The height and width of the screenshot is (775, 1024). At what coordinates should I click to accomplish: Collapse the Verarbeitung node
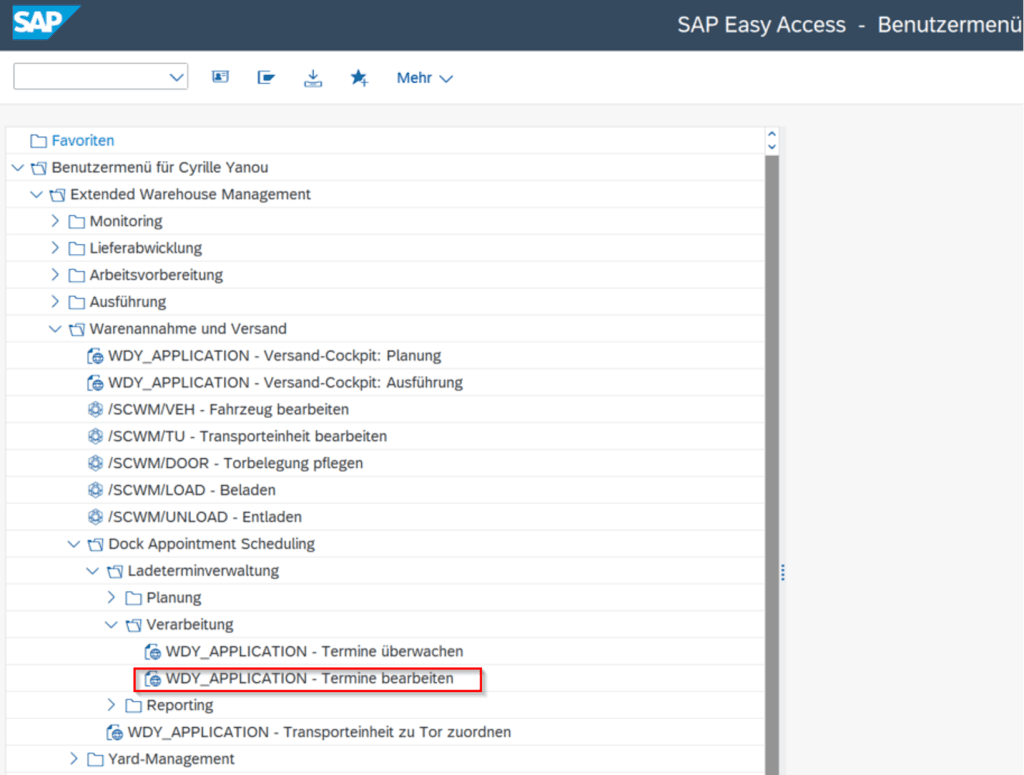tap(112, 625)
